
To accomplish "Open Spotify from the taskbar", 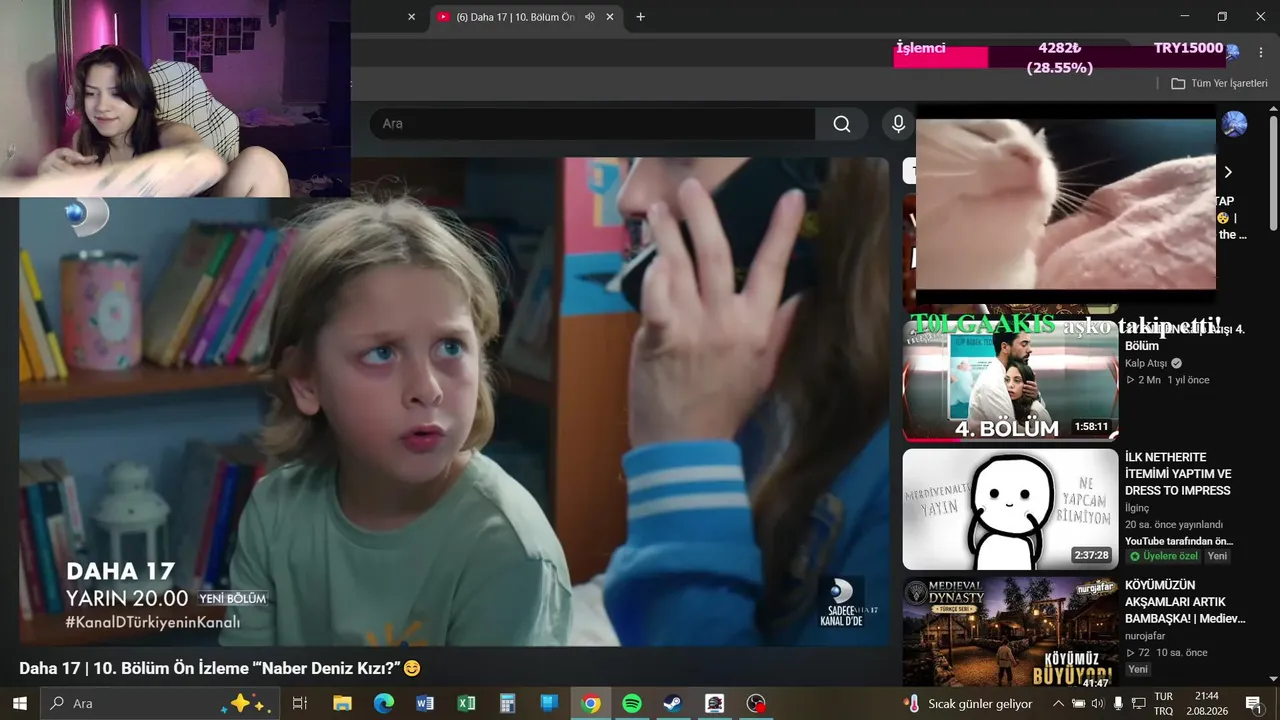I will click(x=631, y=703).
